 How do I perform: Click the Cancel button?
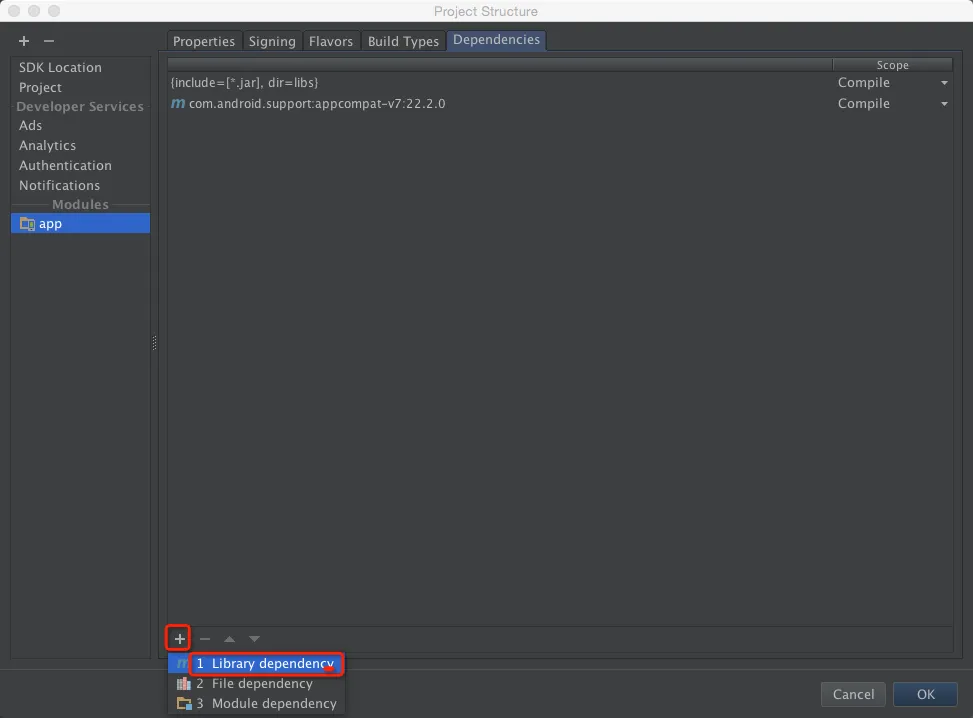(x=853, y=694)
